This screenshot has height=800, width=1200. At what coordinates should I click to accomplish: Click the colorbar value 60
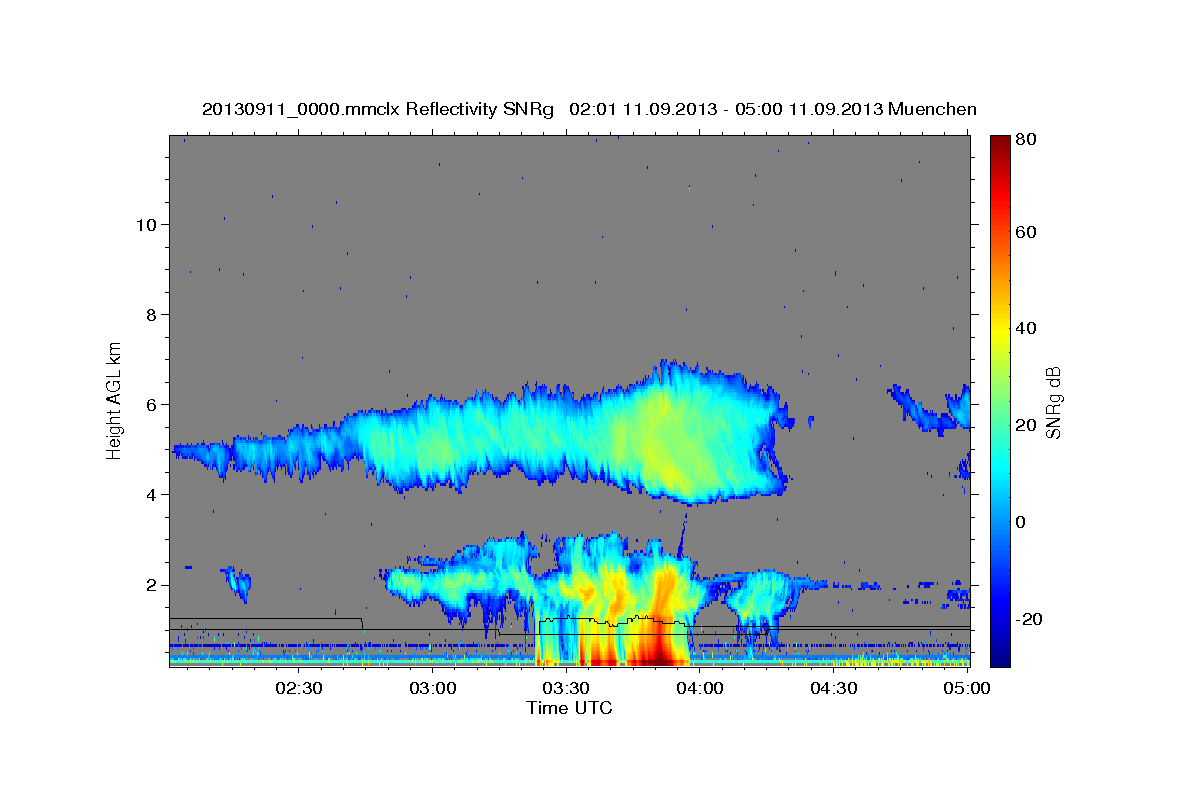click(1026, 232)
